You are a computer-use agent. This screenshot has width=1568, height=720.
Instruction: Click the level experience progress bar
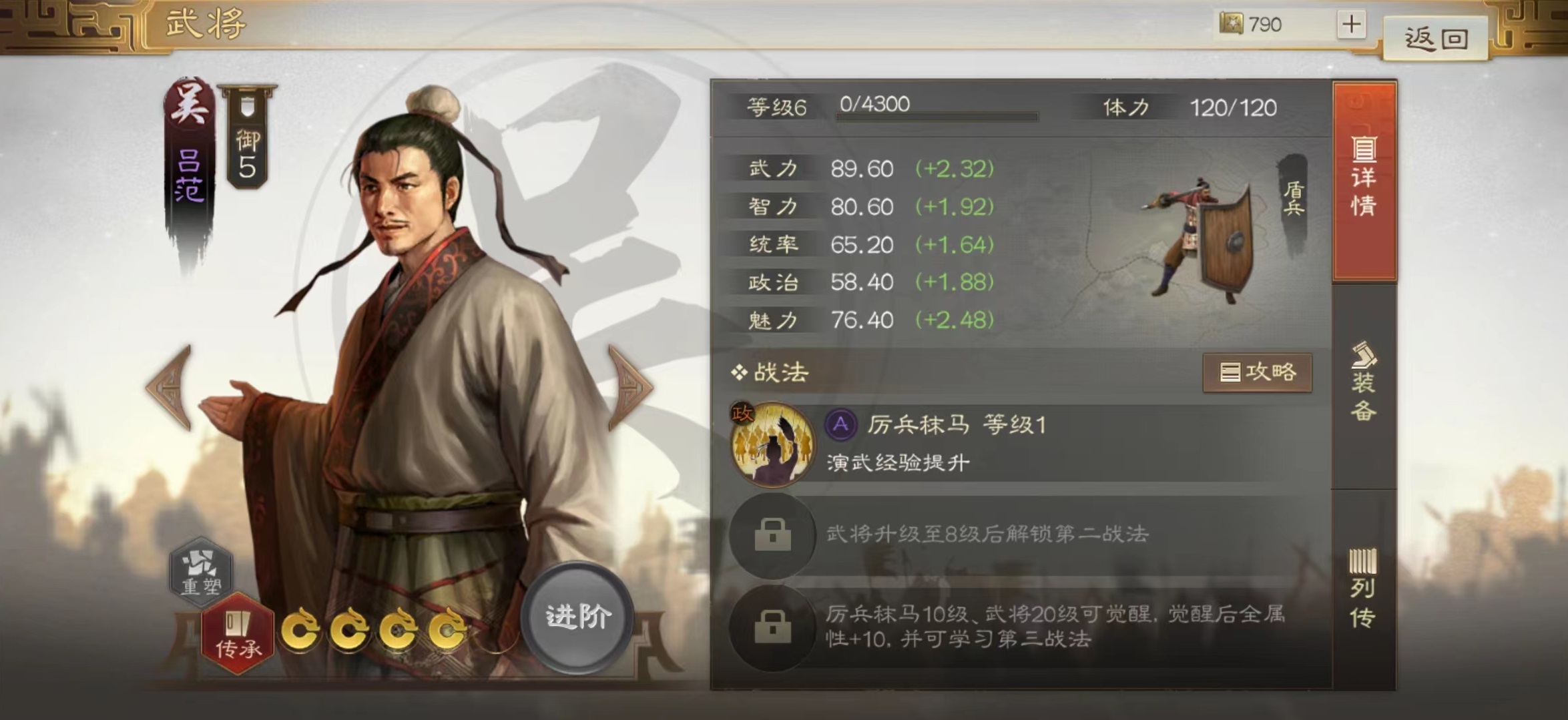(x=937, y=117)
